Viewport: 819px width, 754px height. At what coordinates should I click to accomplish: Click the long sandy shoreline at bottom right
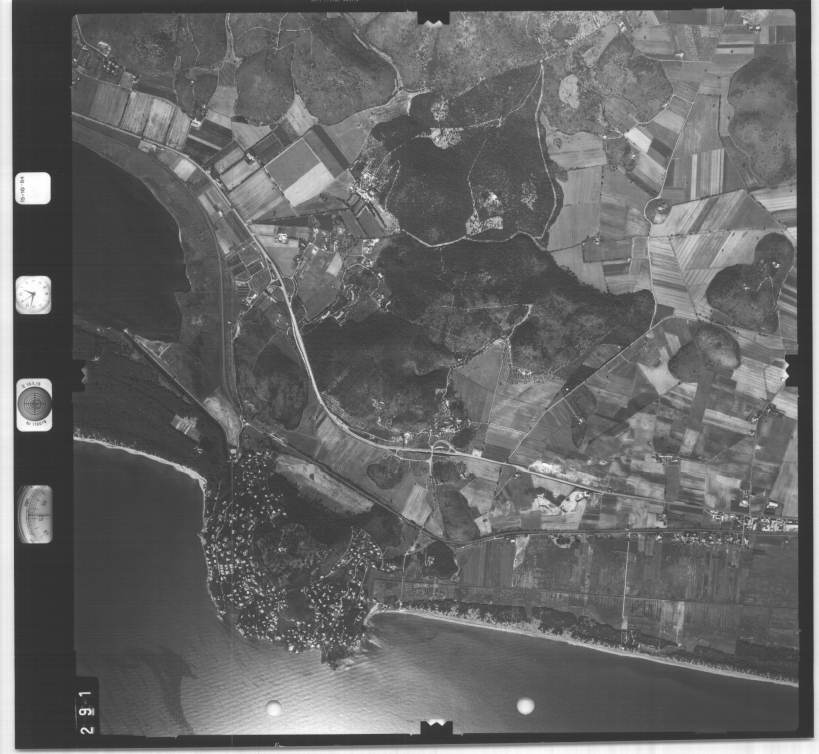(600, 643)
